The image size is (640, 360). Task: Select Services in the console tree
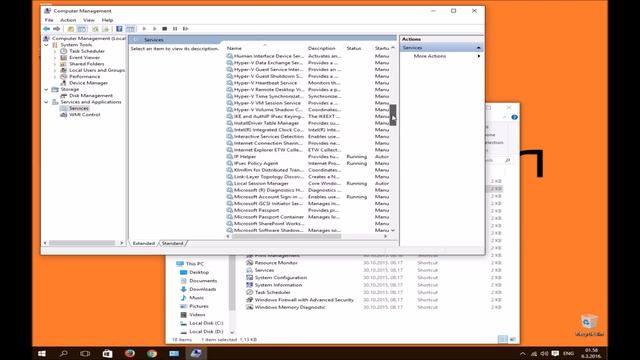pos(78,109)
